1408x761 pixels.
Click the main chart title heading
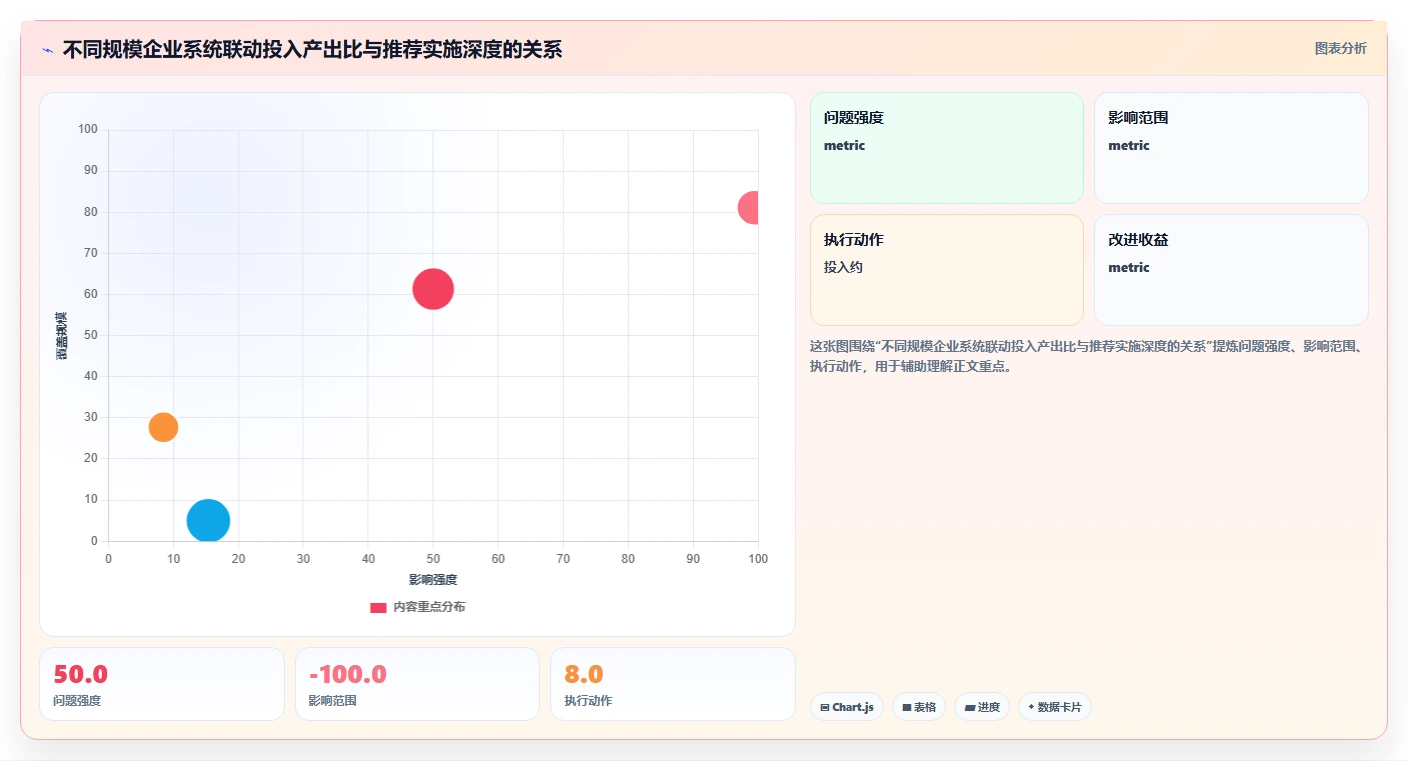click(312, 50)
